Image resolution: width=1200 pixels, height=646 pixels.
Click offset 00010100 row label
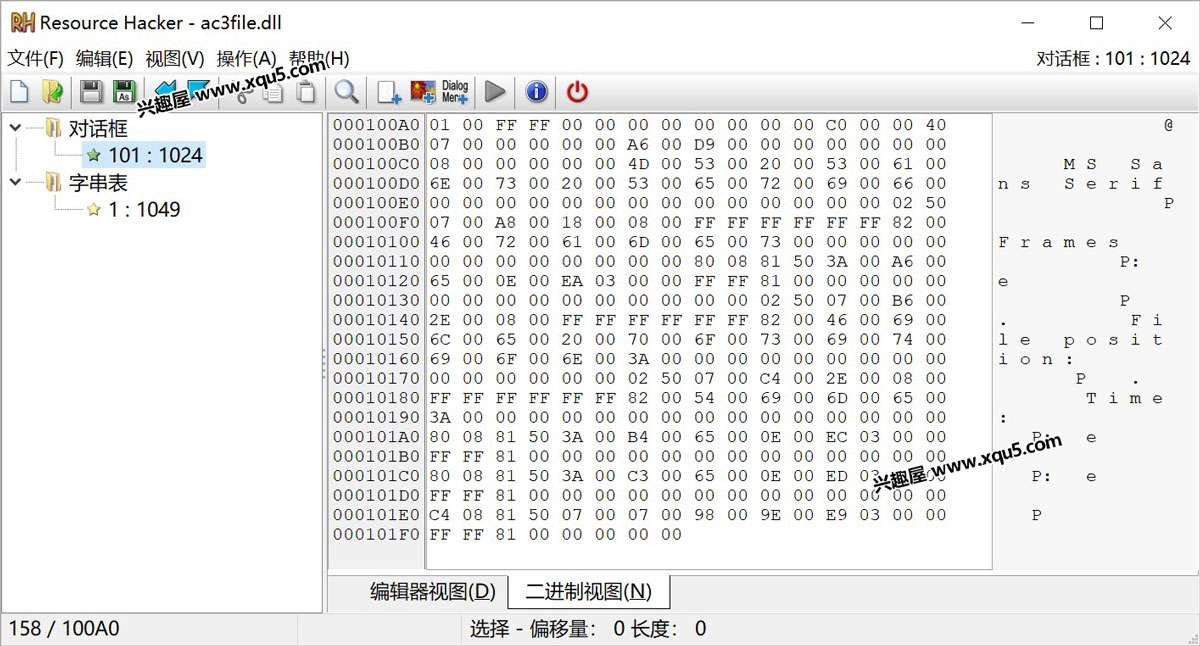click(377, 242)
